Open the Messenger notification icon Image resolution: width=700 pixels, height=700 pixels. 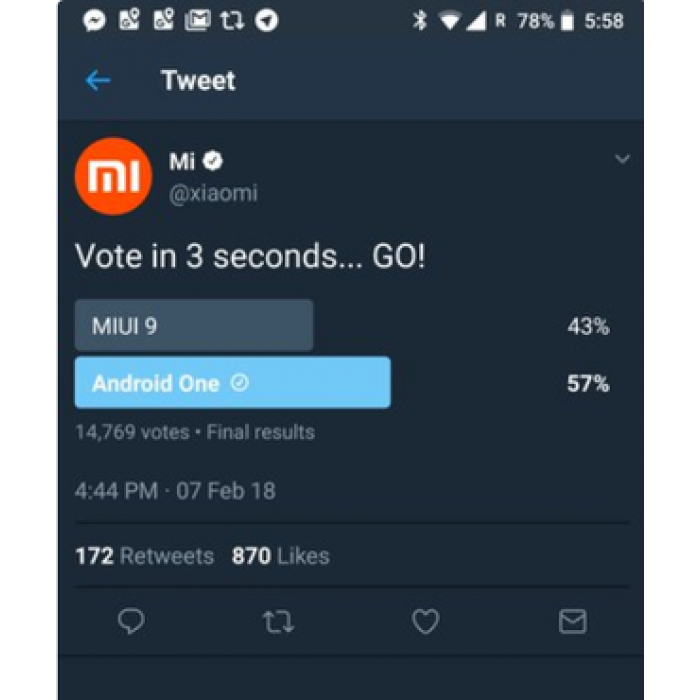coord(95,20)
